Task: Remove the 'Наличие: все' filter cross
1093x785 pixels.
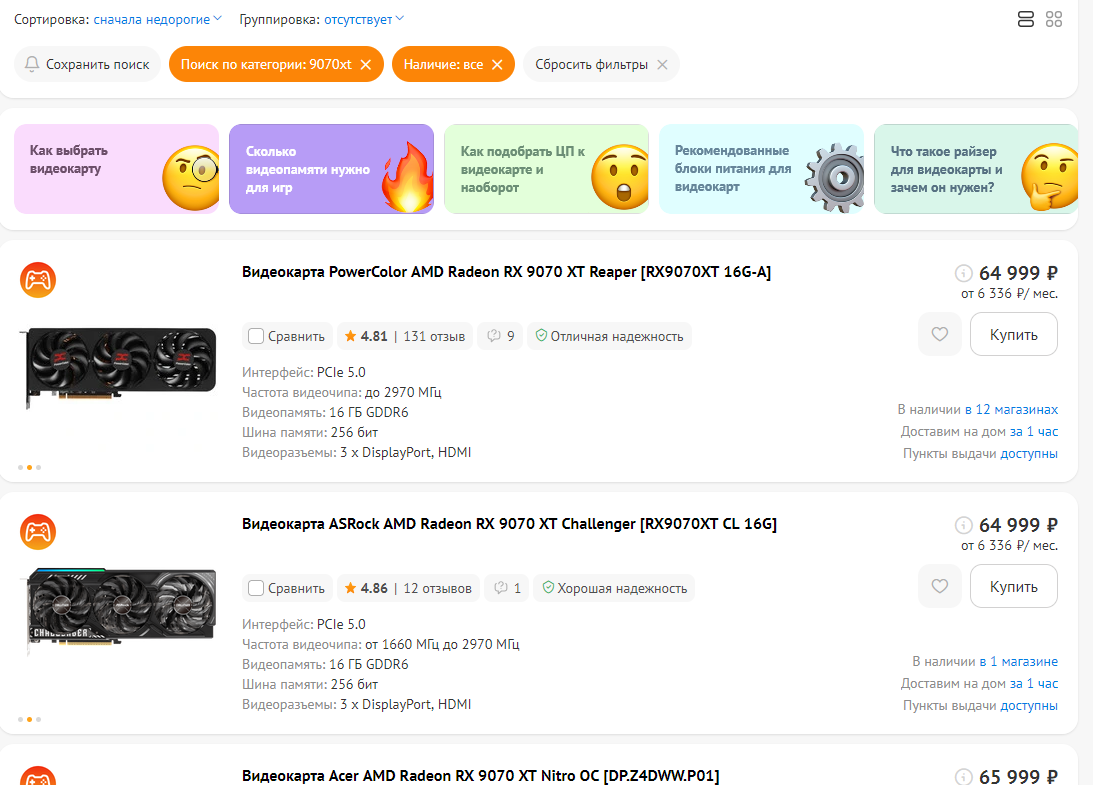Action: coord(497,64)
